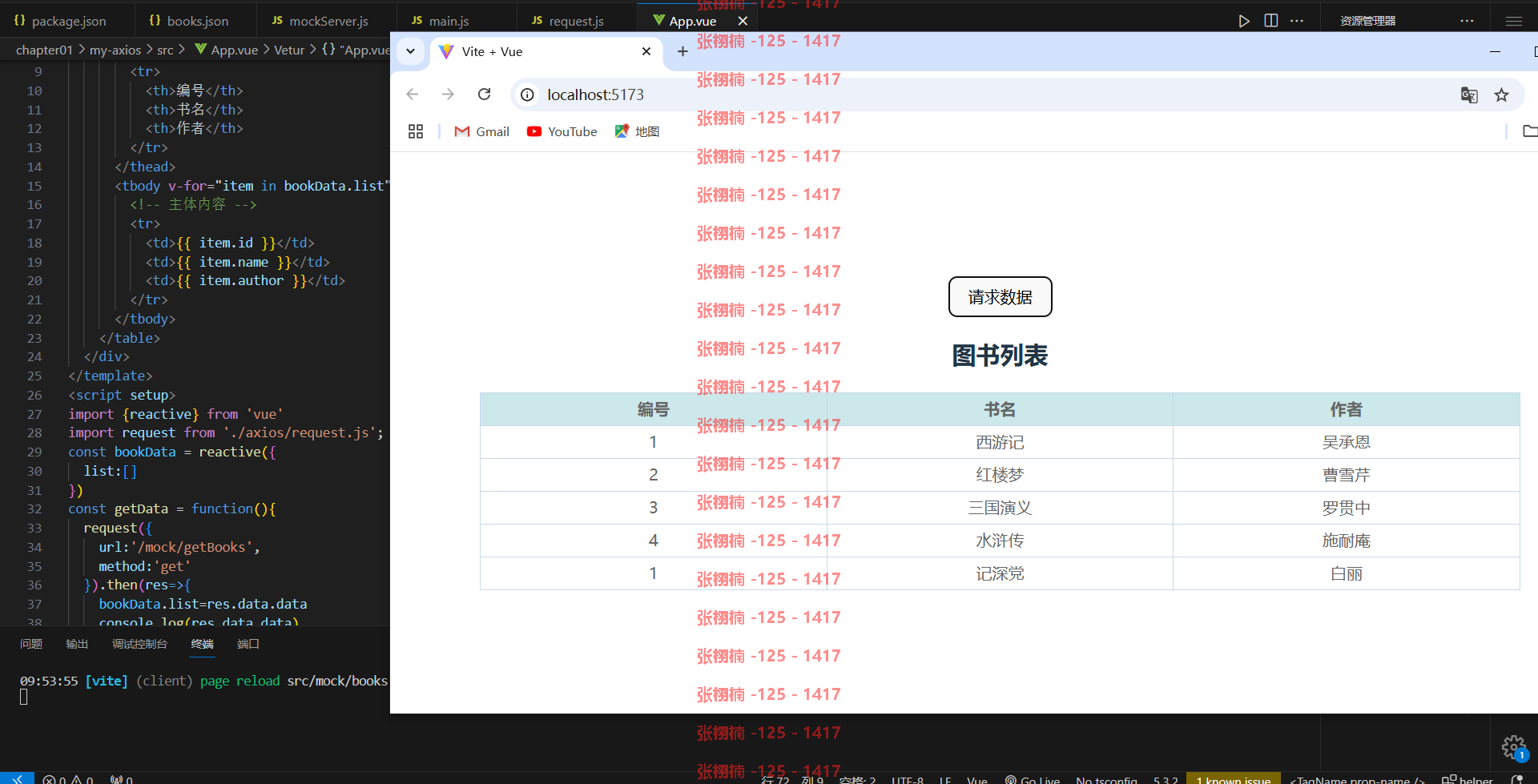Image resolution: width=1538 pixels, height=784 pixels.
Task: Click Vetur in the breadcrumb path
Action: coord(289,50)
